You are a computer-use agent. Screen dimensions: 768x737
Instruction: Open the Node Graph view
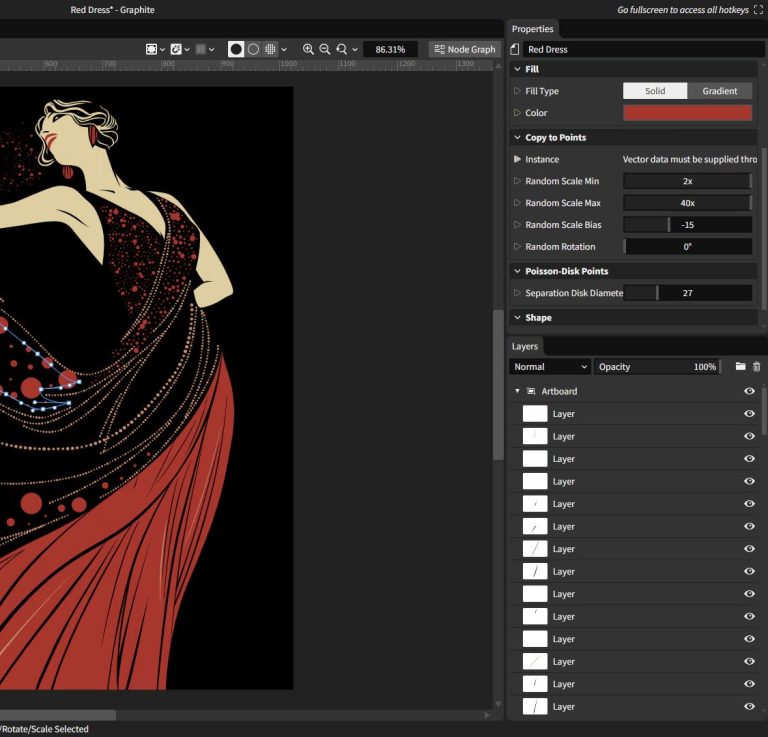tap(465, 49)
